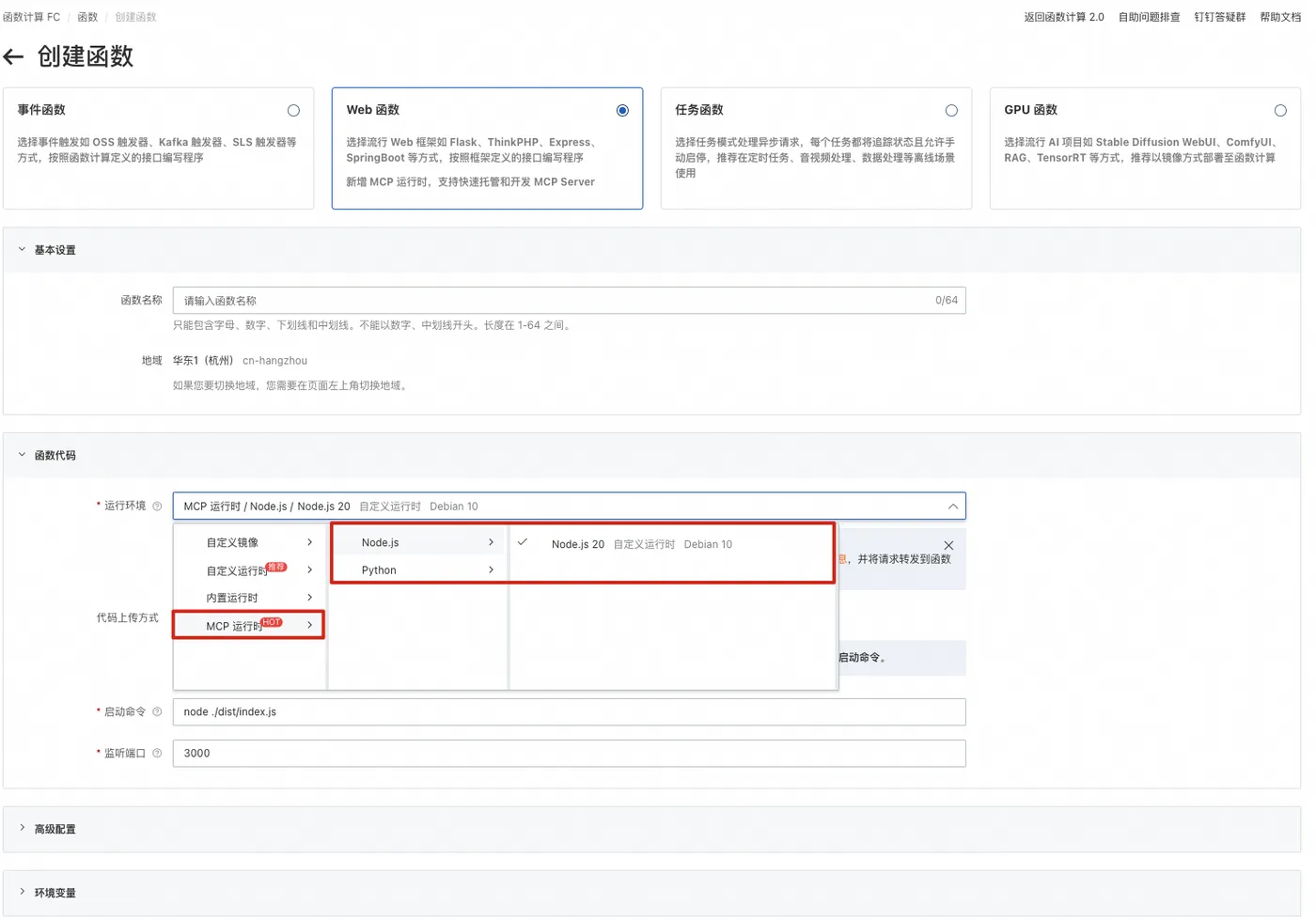
Task: Select the 任务函数 radio button
Action: pyautogui.click(x=951, y=111)
